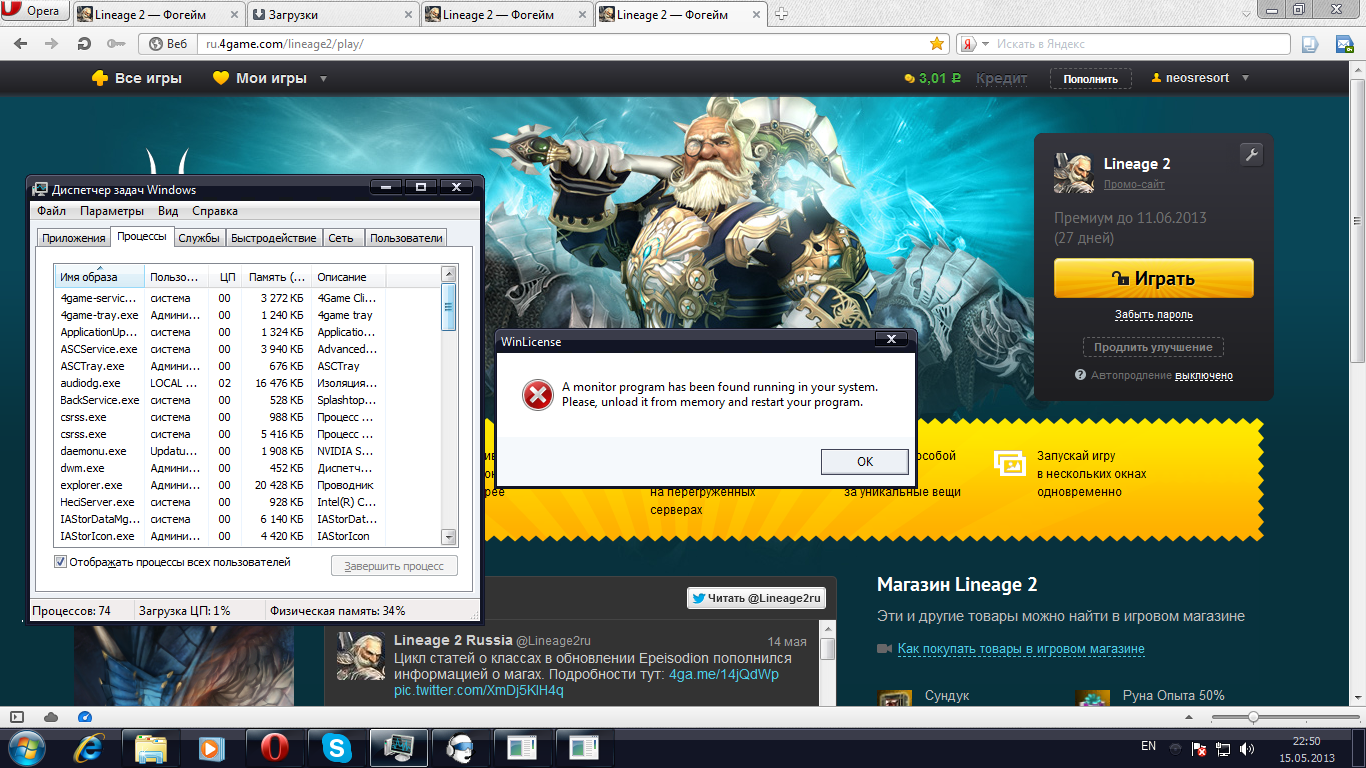This screenshot has width=1366, height=768.
Task: Click the red error icon in WinLicense dialog
Action: tap(537, 395)
